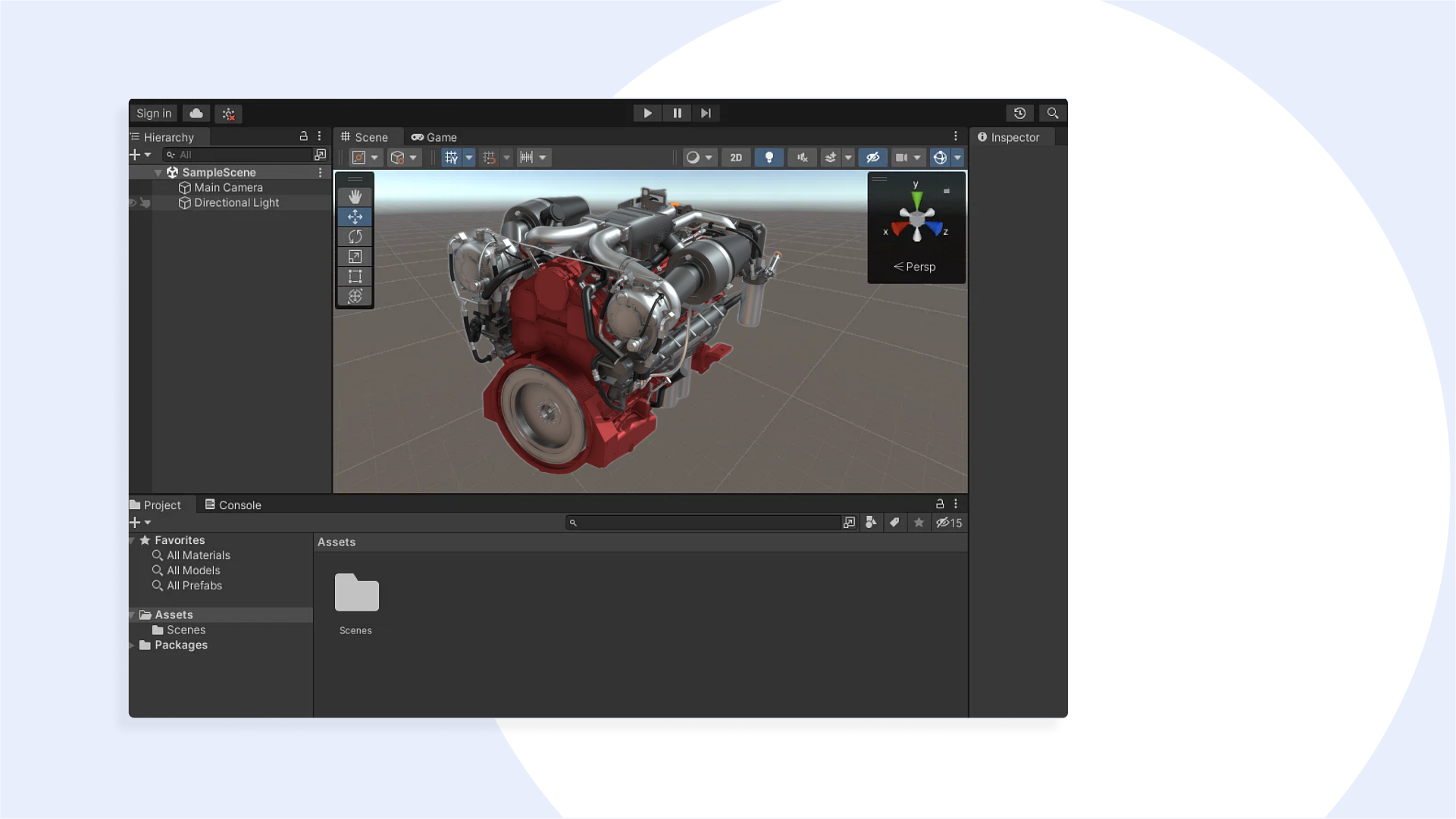Pause the game playback
1456x819 pixels.
[x=677, y=114]
